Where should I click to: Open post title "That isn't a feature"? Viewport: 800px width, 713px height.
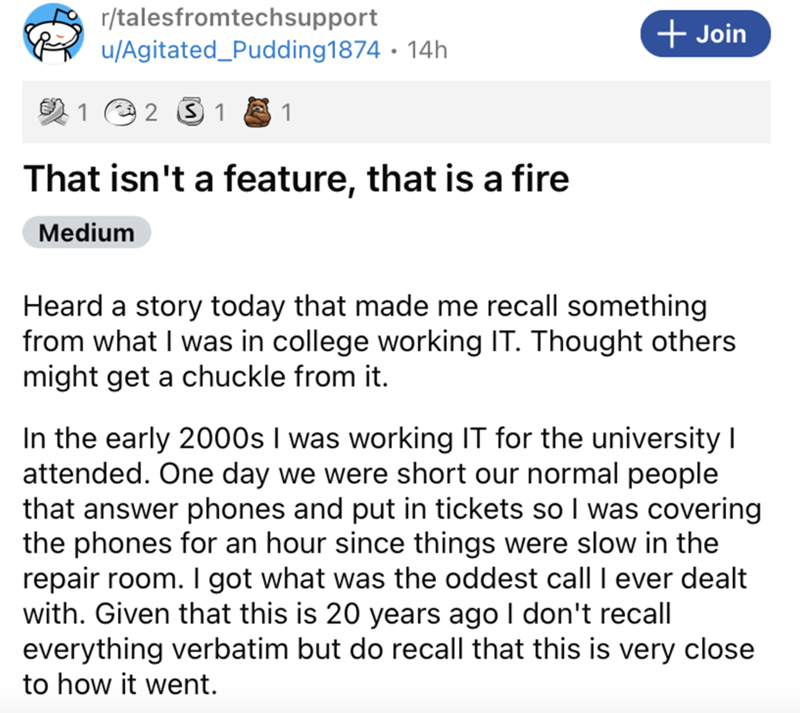coord(297,179)
